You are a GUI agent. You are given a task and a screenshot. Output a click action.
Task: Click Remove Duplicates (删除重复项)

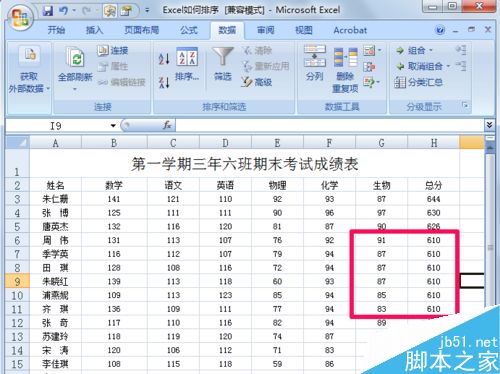pos(345,70)
